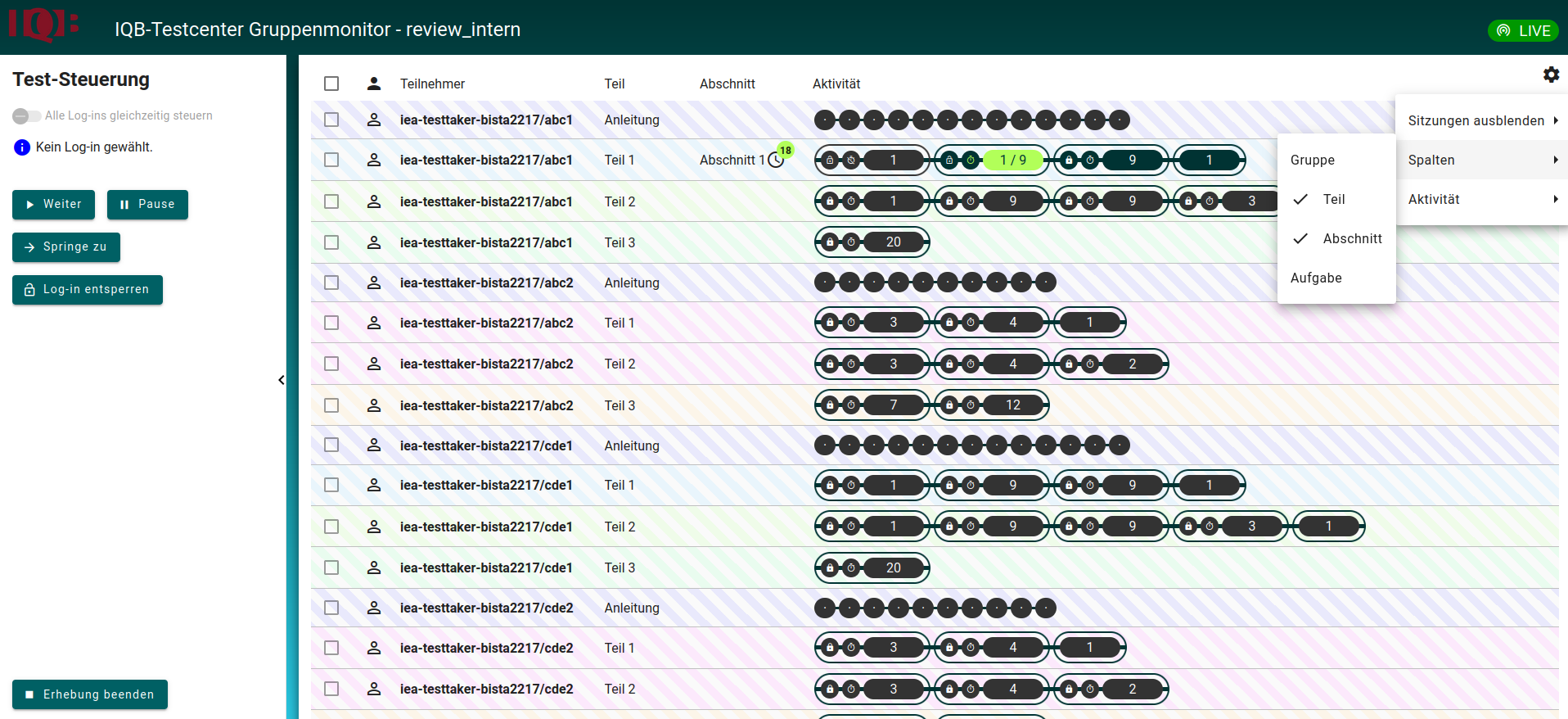
Task: Open the settings gear menu
Action: [x=1551, y=75]
